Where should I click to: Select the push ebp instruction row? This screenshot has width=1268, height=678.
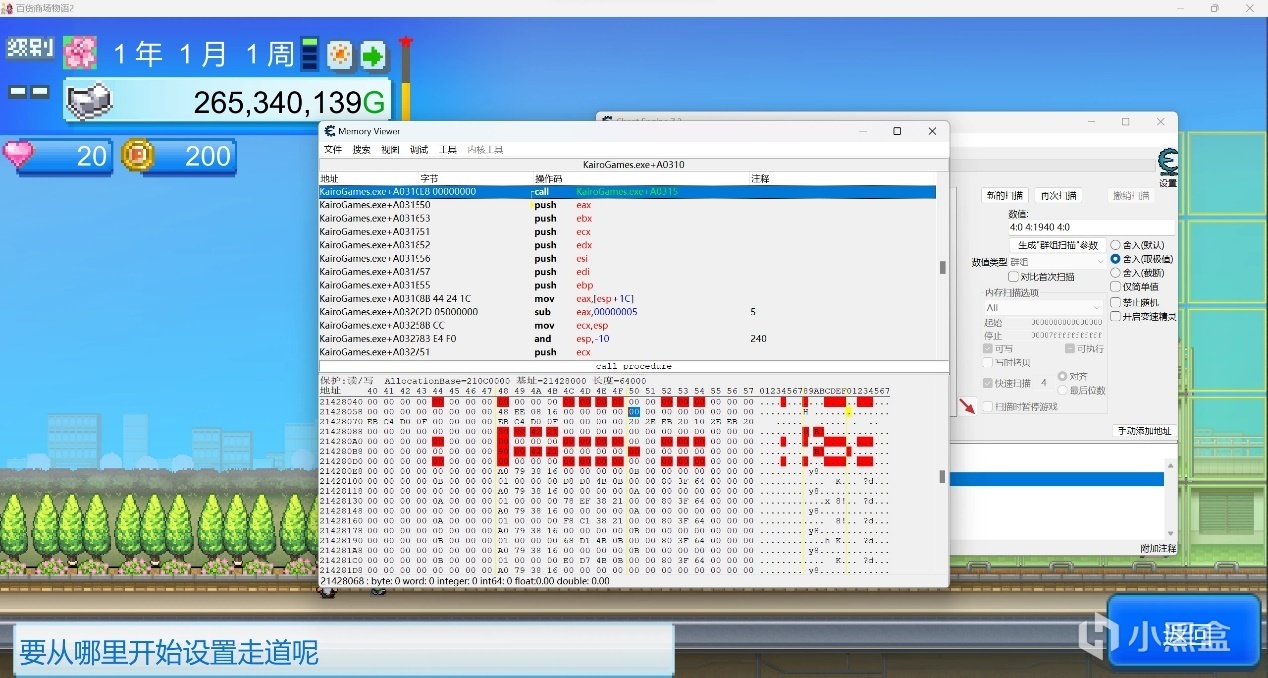627,285
